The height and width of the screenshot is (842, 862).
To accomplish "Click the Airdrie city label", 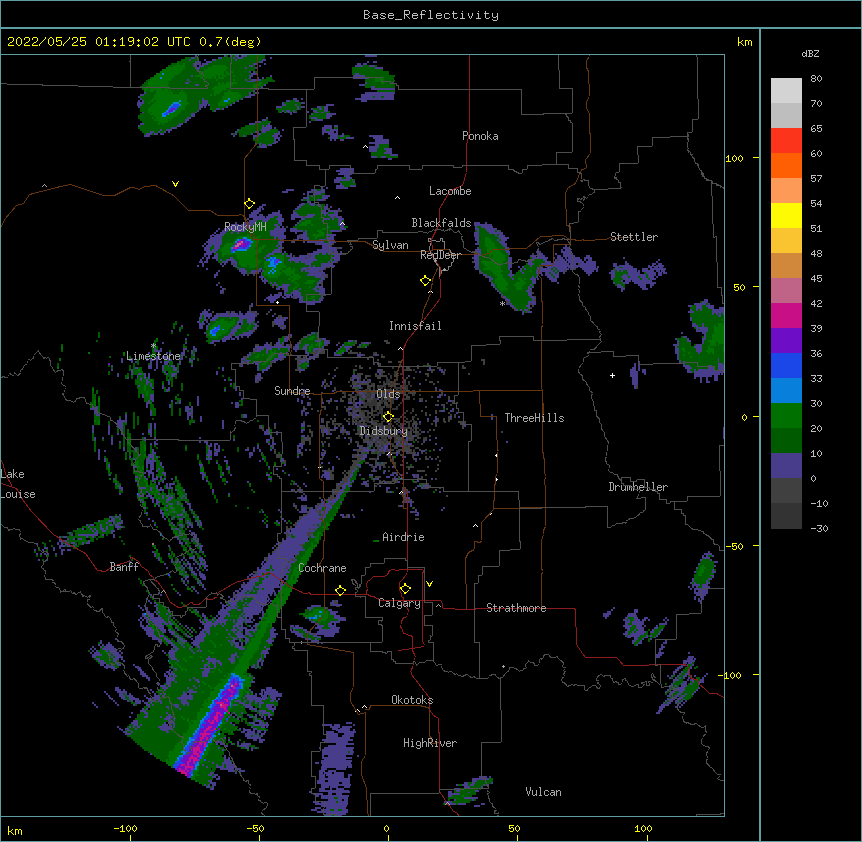I will click(x=403, y=537).
